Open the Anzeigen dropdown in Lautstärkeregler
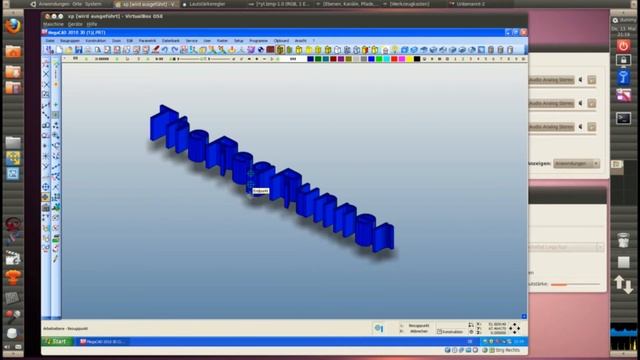Image resolution: width=640 pixels, height=360 pixels. click(576, 164)
